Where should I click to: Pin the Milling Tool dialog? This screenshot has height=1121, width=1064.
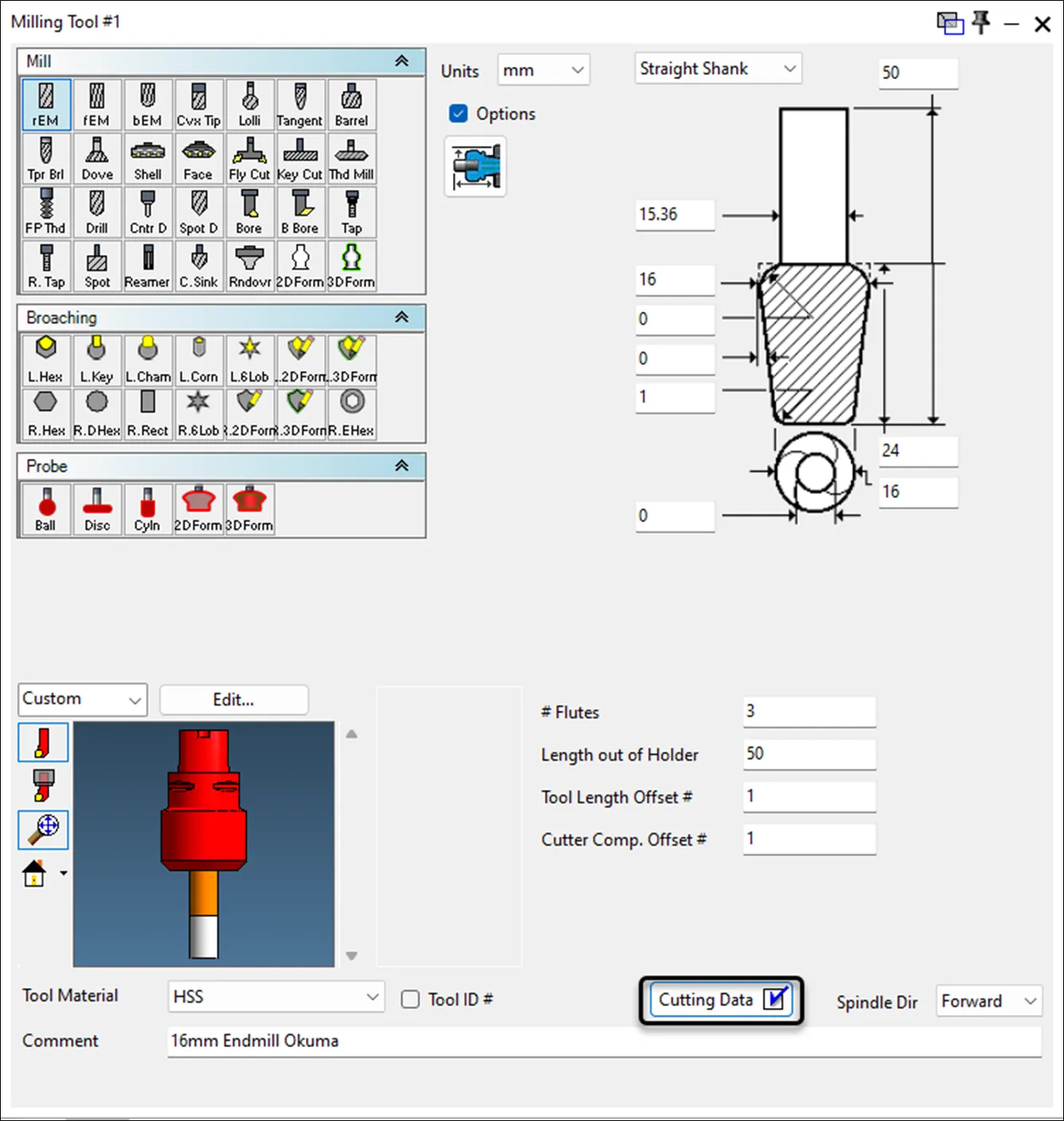click(x=981, y=22)
